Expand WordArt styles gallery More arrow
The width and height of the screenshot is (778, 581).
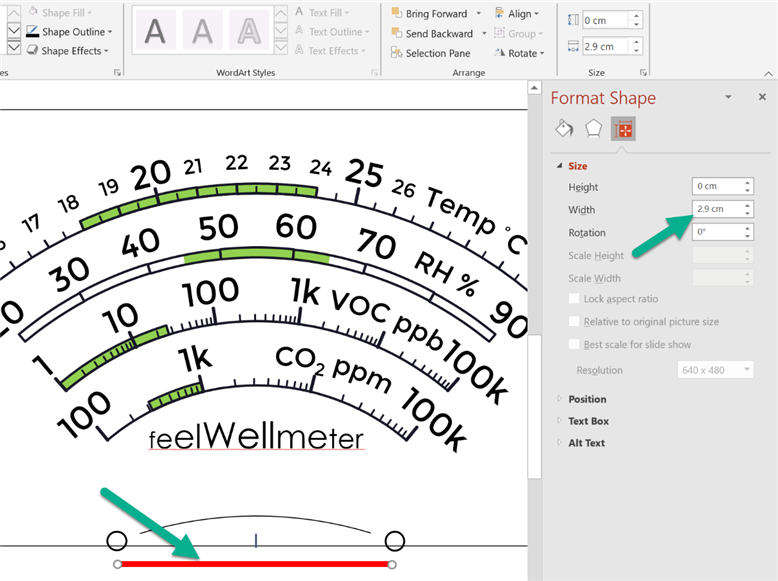[280, 47]
